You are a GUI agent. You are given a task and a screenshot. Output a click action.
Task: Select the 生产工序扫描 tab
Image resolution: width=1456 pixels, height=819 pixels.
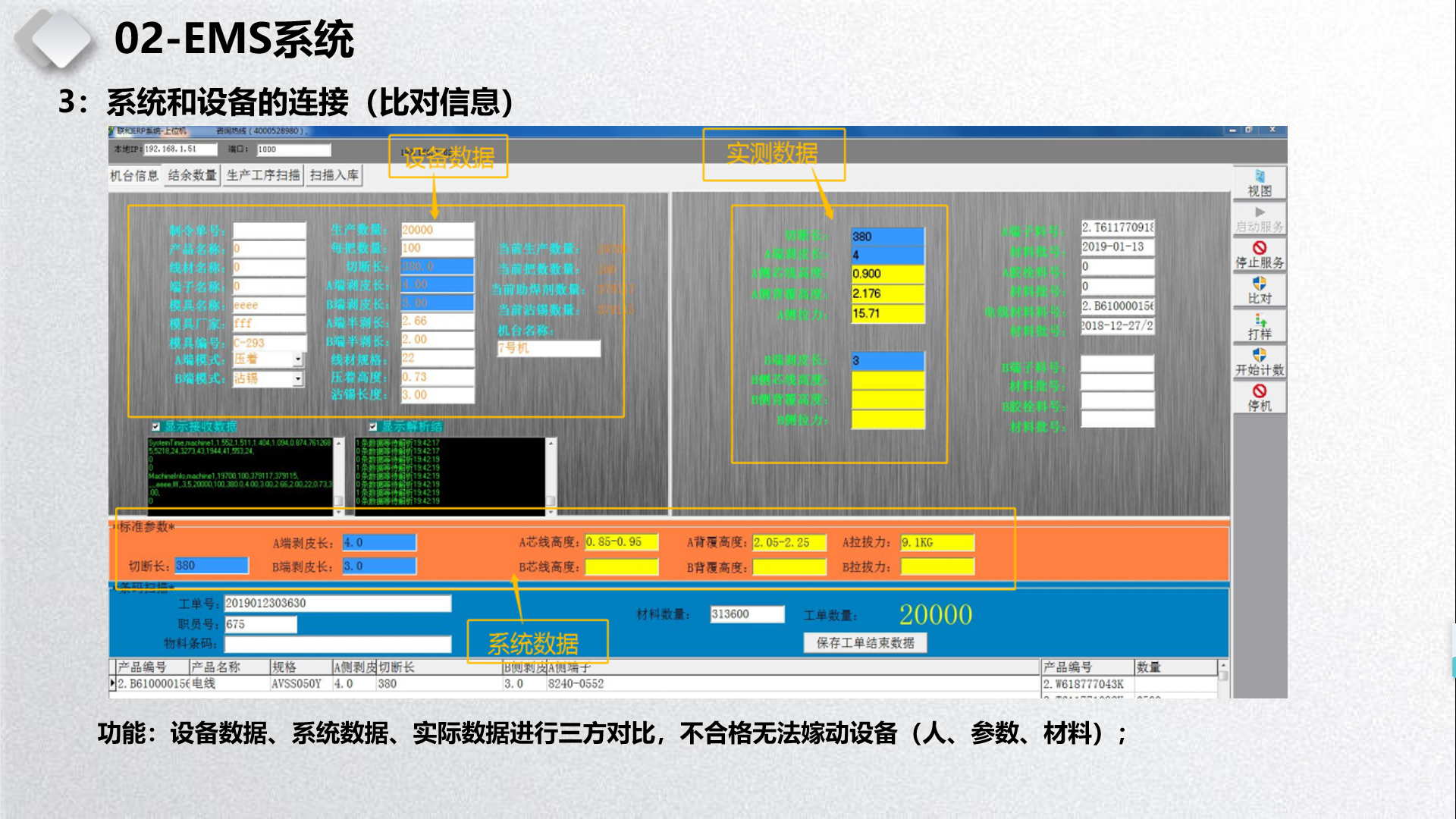point(263,176)
